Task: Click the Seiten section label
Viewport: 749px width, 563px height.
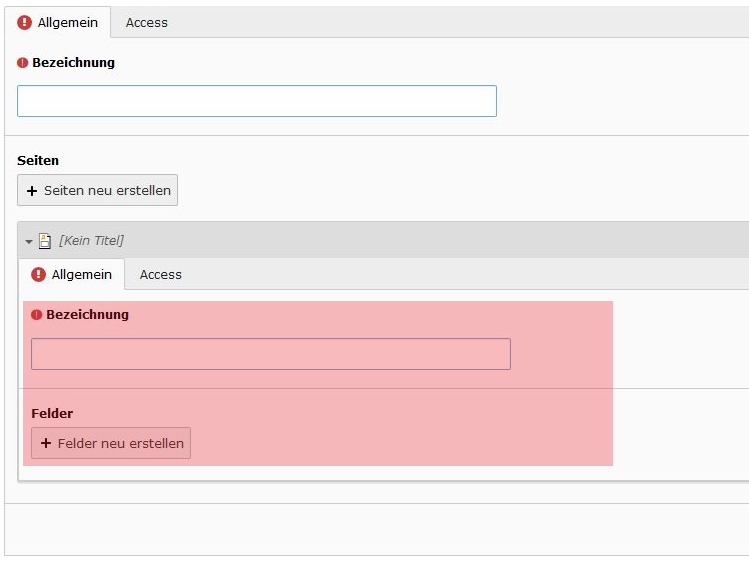Action: pyautogui.click(x=38, y=160)
